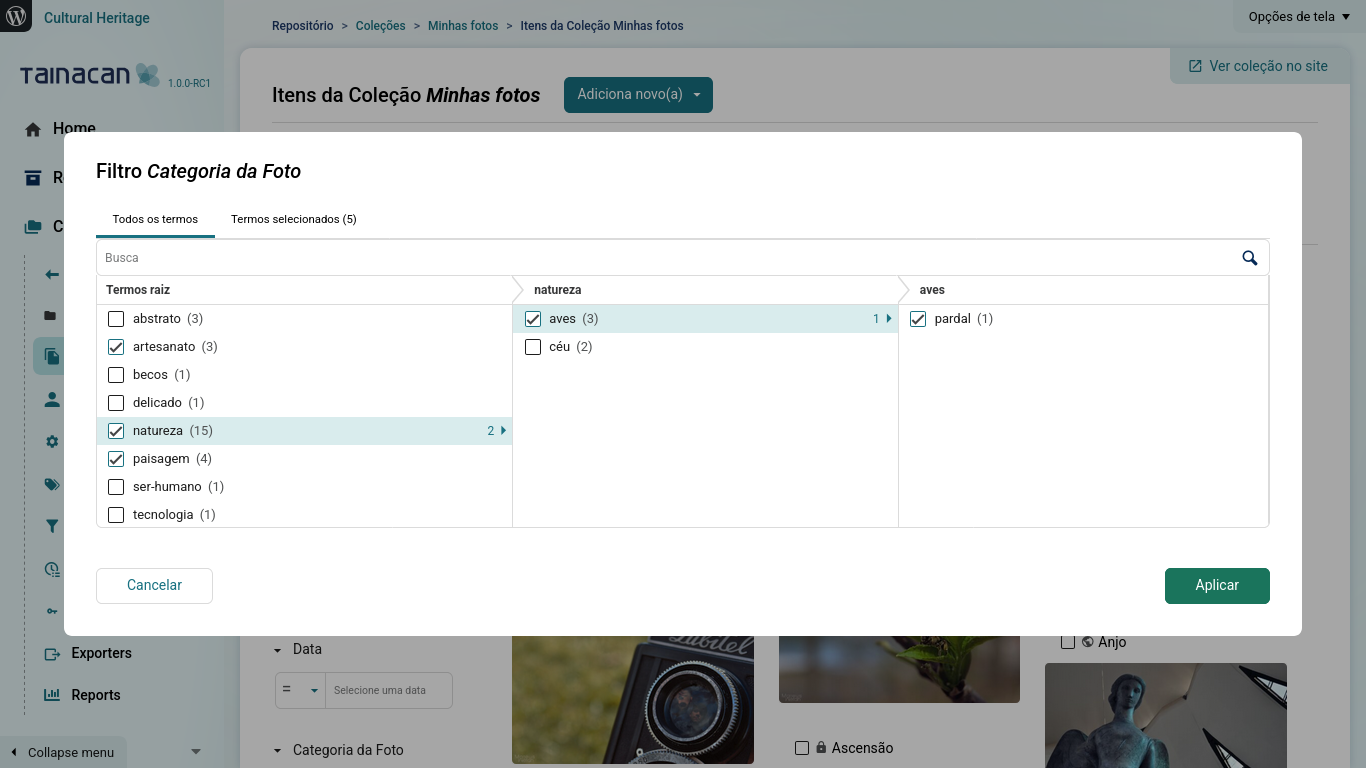Expand the aves term to show children
This screenshot has height=768, width=1366.
(888, 318)
